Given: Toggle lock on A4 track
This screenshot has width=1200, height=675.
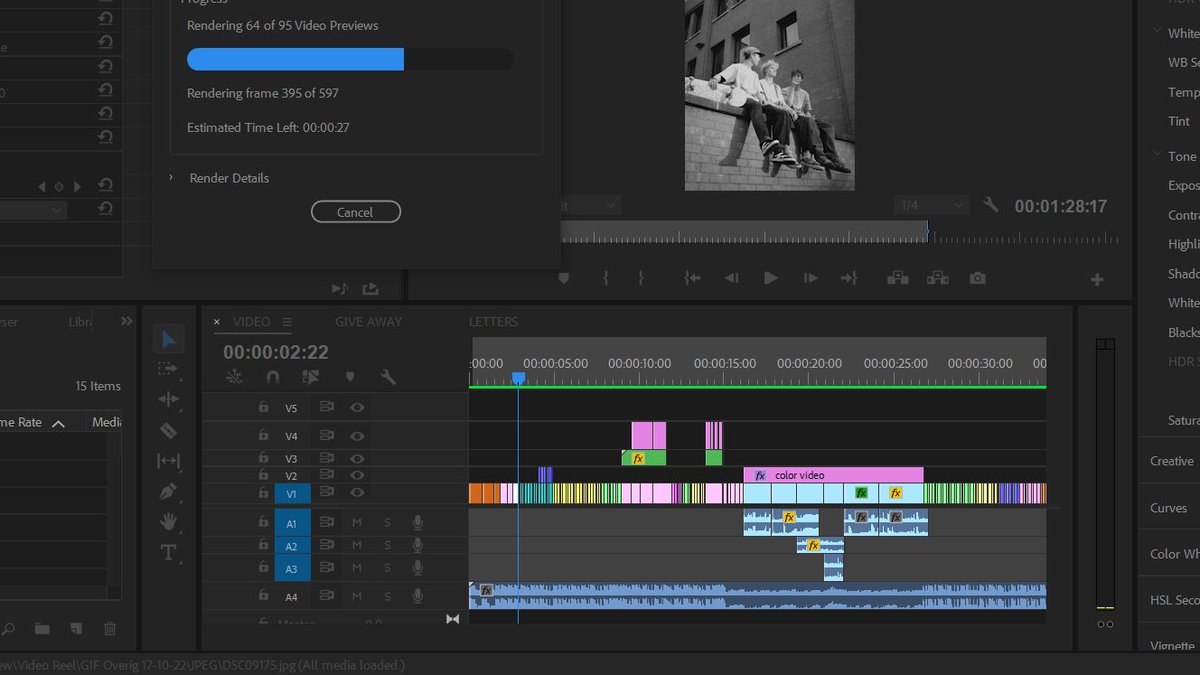Looking at the screenshot, I should point(263,596).
